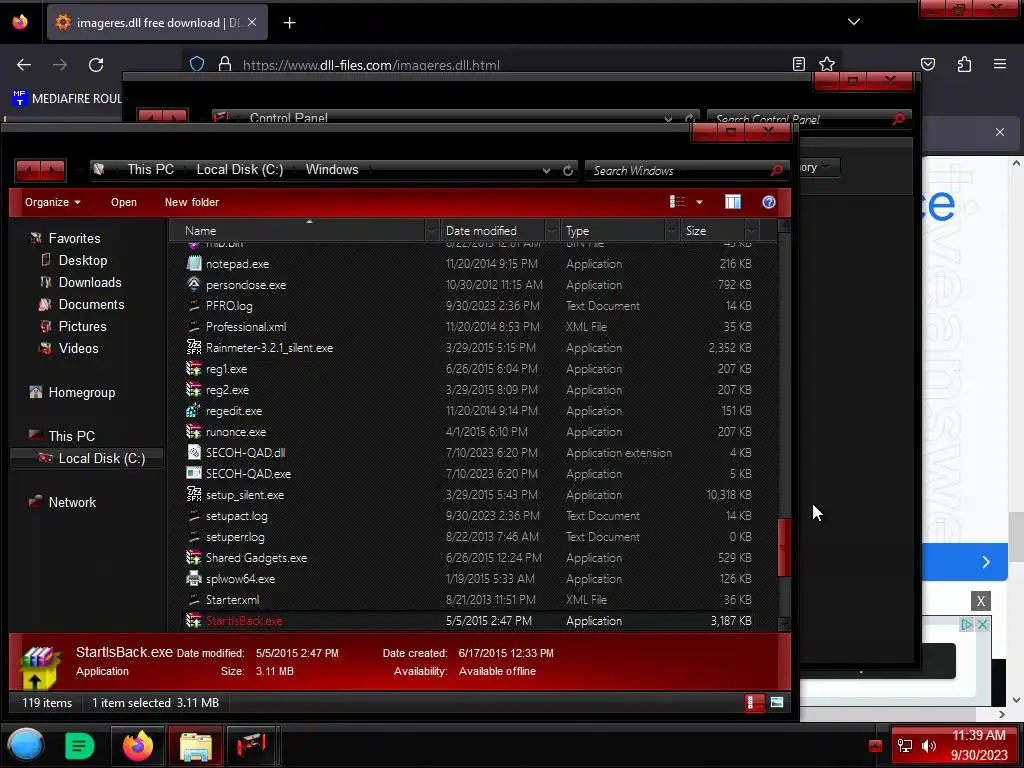1024x768 pixels.
Task: Switch to large icons view in status bar
Action: click(x=776, y=703)
